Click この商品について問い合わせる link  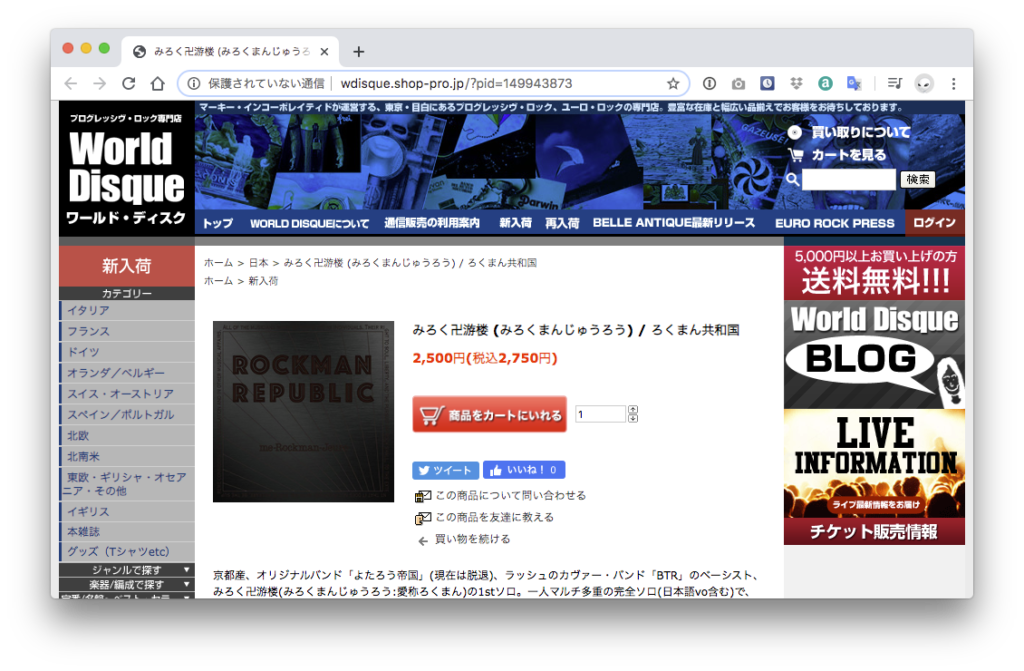[x=511, y=496]
